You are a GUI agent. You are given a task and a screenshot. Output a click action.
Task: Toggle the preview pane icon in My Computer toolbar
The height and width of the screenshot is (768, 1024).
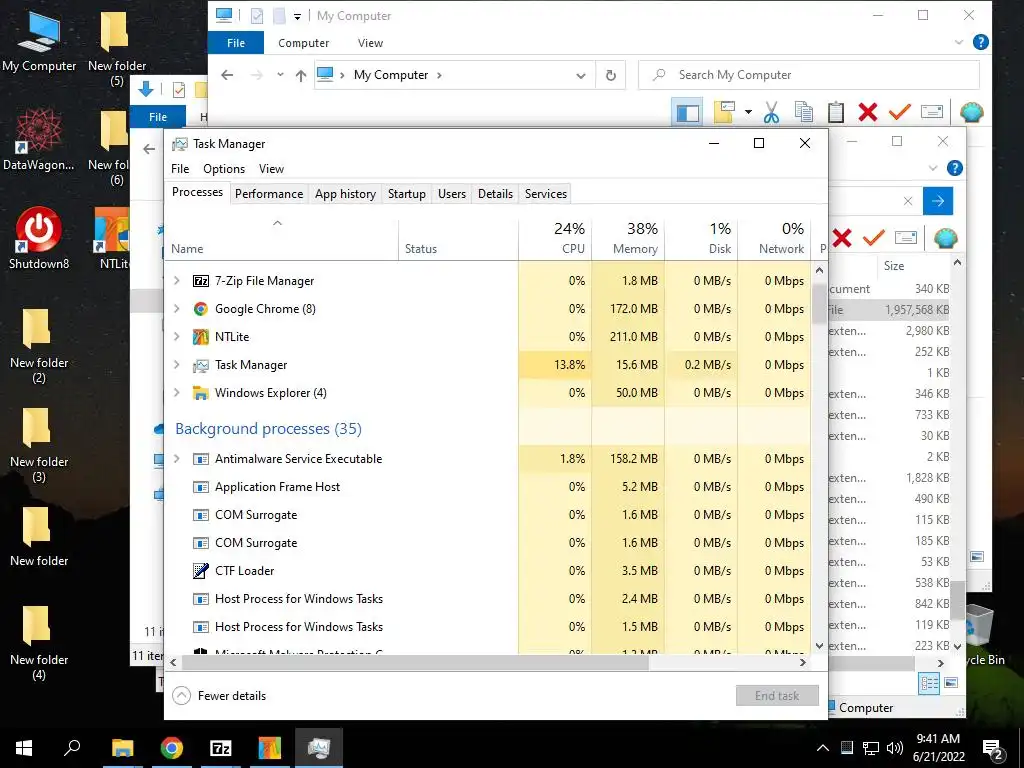pyautogui.click(x=687, y=113)
